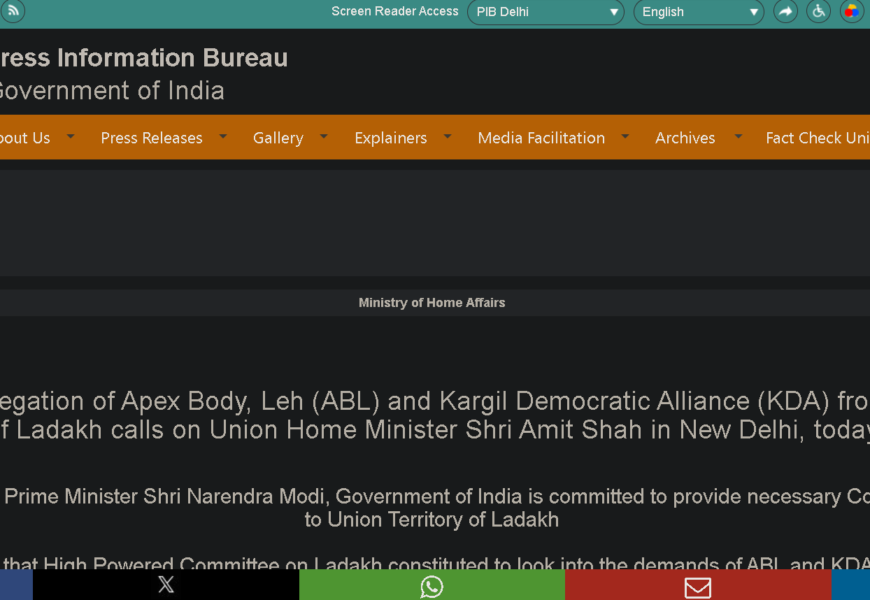Share the article via WhatsApp

(432, 586)
